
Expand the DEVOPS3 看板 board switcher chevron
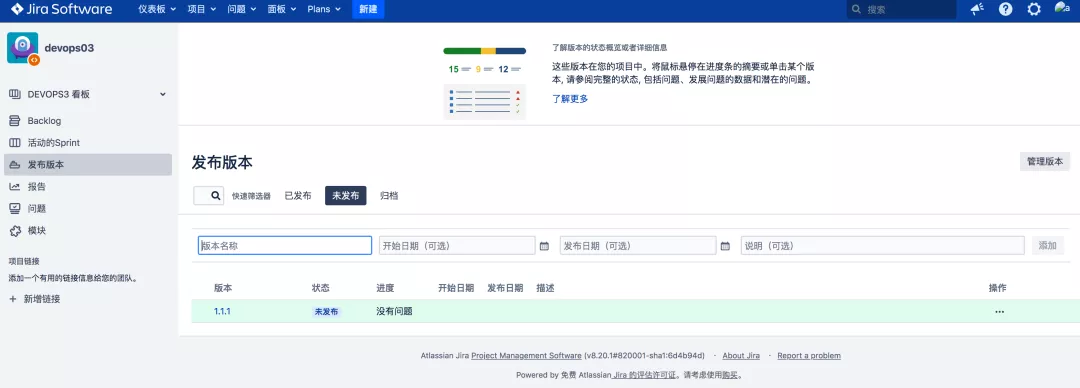(163, 94)
